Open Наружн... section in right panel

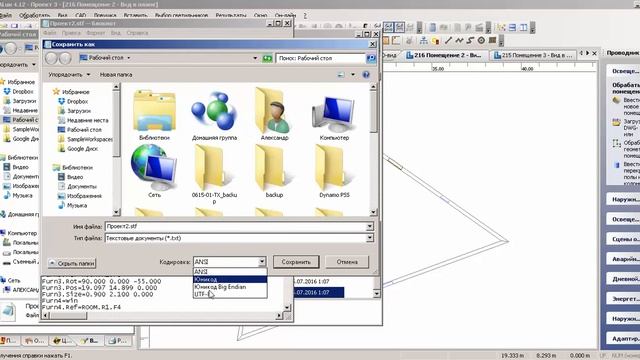(624, 200)
